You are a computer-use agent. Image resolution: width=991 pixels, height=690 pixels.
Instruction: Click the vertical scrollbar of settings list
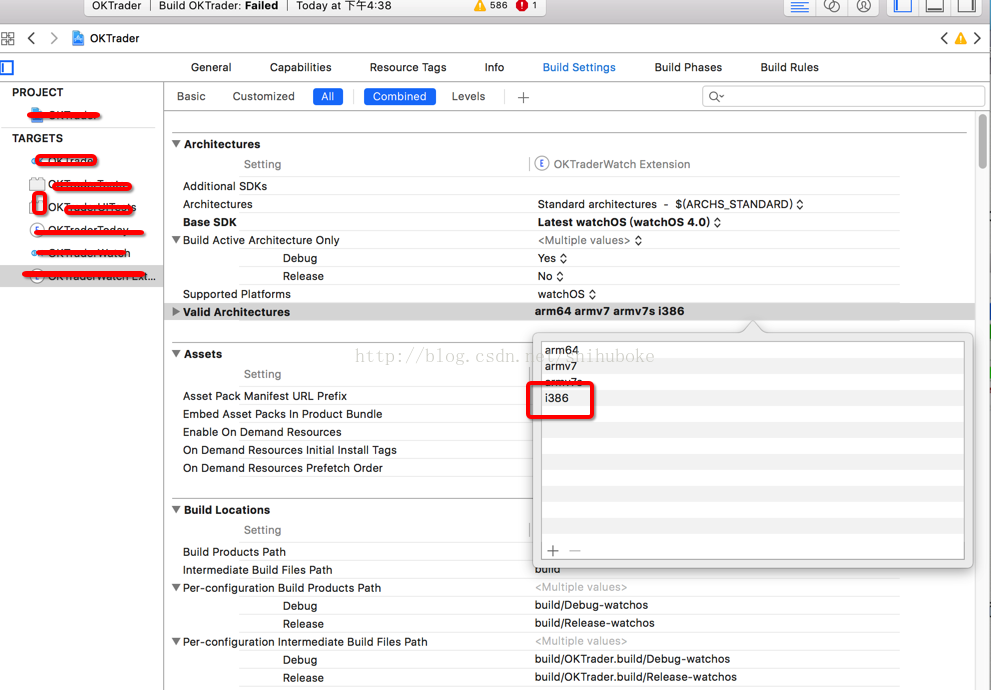[982, 142]
